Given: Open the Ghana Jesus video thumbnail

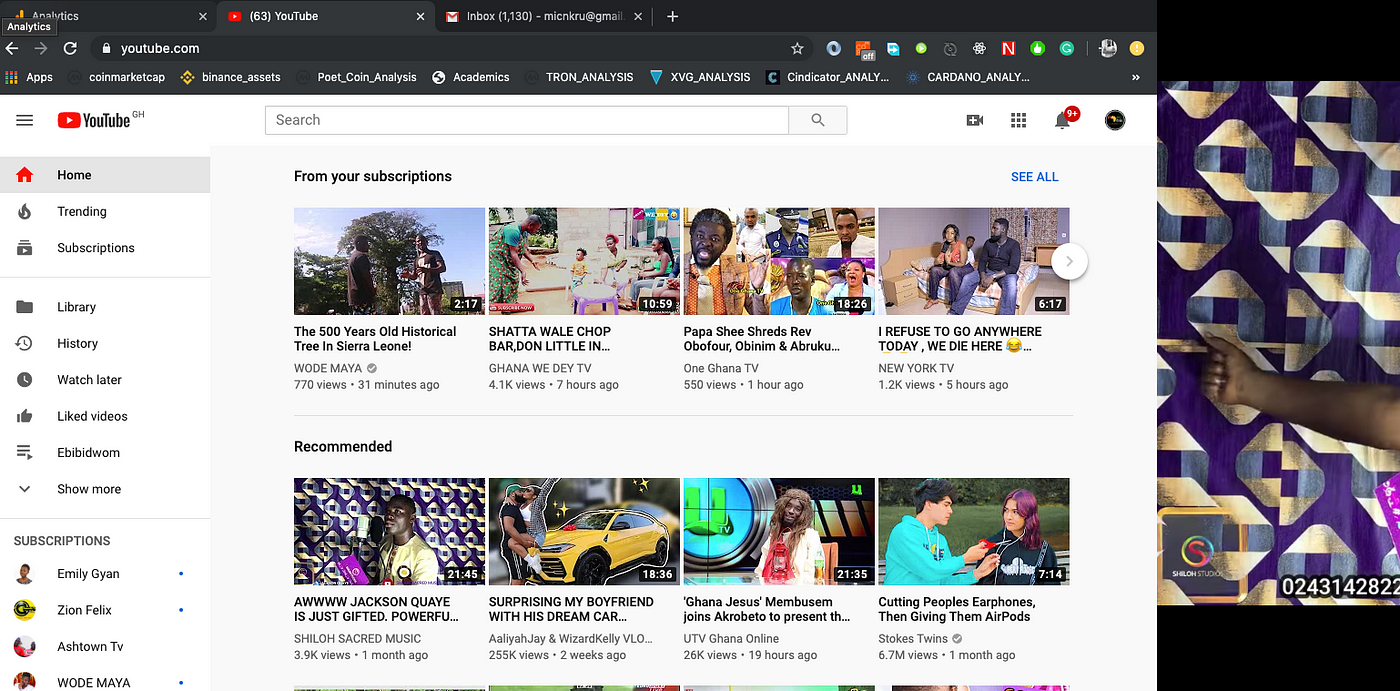Looking at the screenshot, I should click(x=779, y=531).
